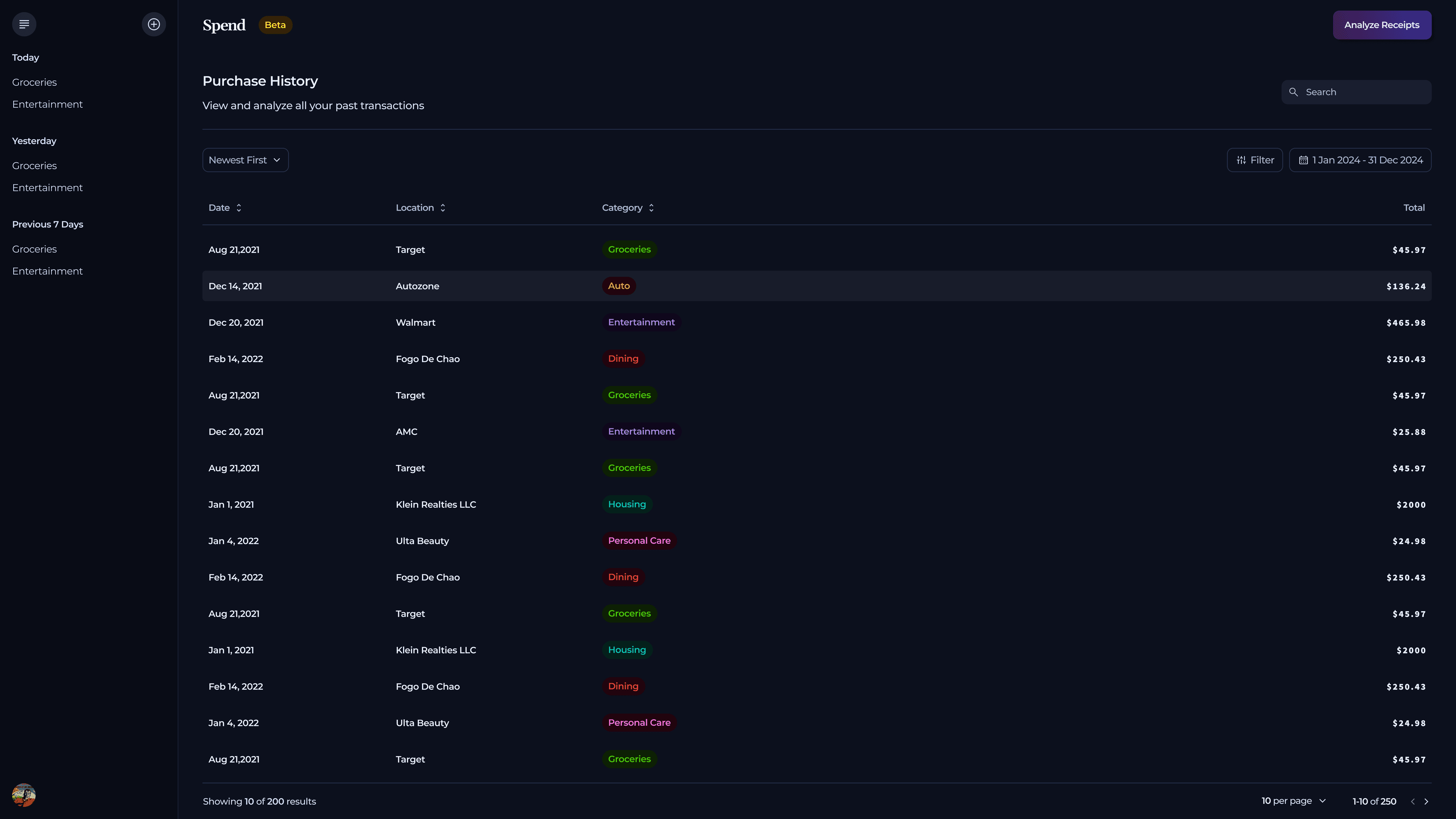This screenshot has width=1456, height=819.
Task: Select the Auto category chip on Autozone row
Action: 618,286
